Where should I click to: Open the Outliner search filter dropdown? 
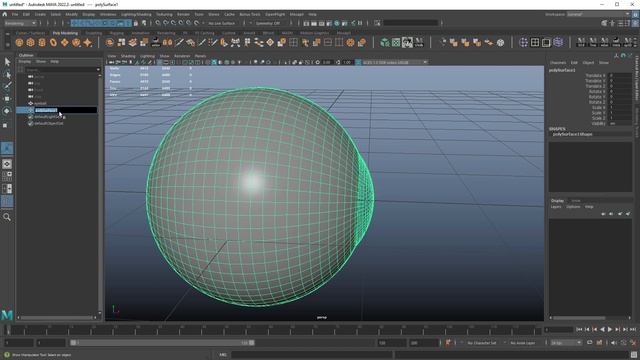(x=98, y=70)
